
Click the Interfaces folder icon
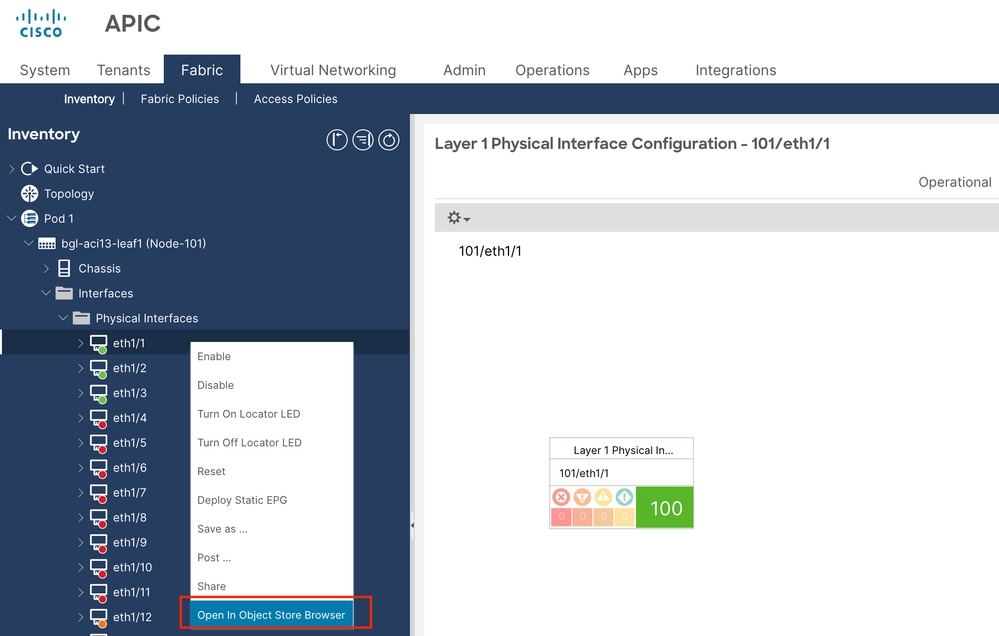[64, 293]
